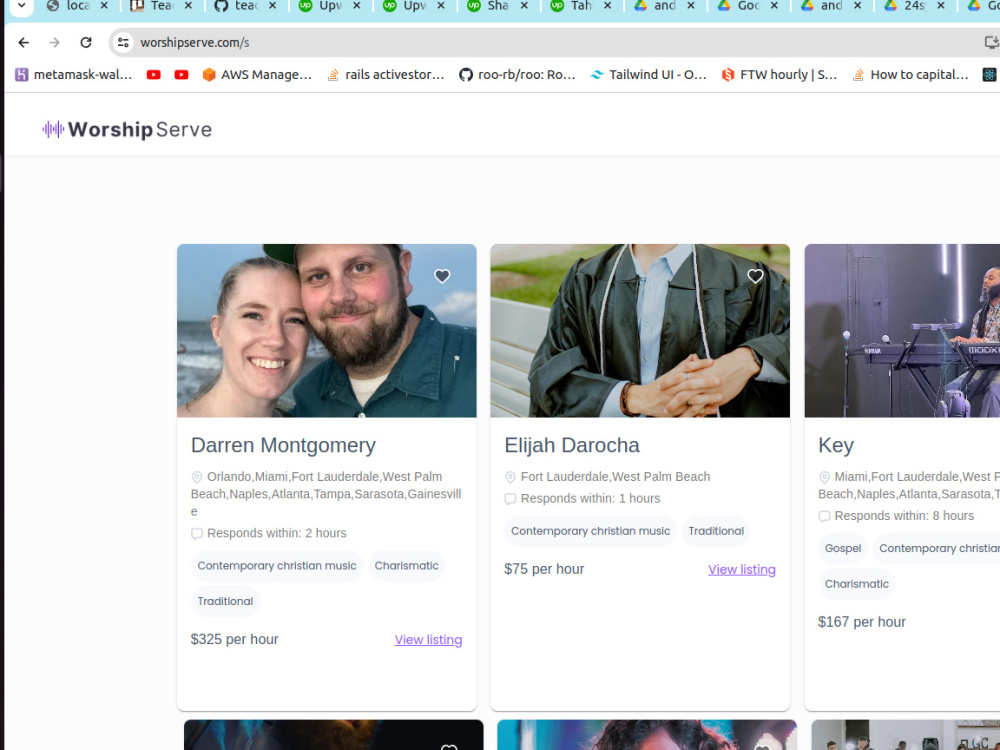The width and height of the screenshot is (1000, 750).
Task: Click the '$167 per hour' price
Action: pyautogui.click(x=862, y=622)
